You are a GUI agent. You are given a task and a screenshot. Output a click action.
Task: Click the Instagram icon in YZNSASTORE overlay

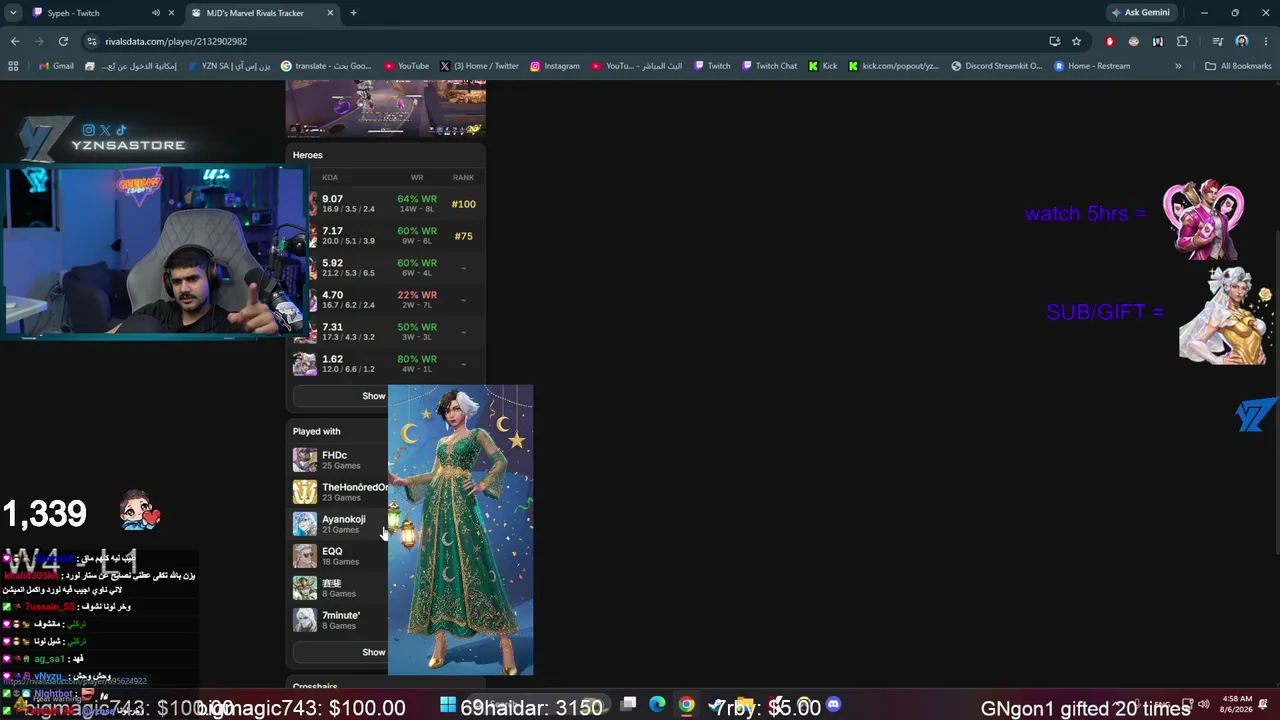click(89, 130)
